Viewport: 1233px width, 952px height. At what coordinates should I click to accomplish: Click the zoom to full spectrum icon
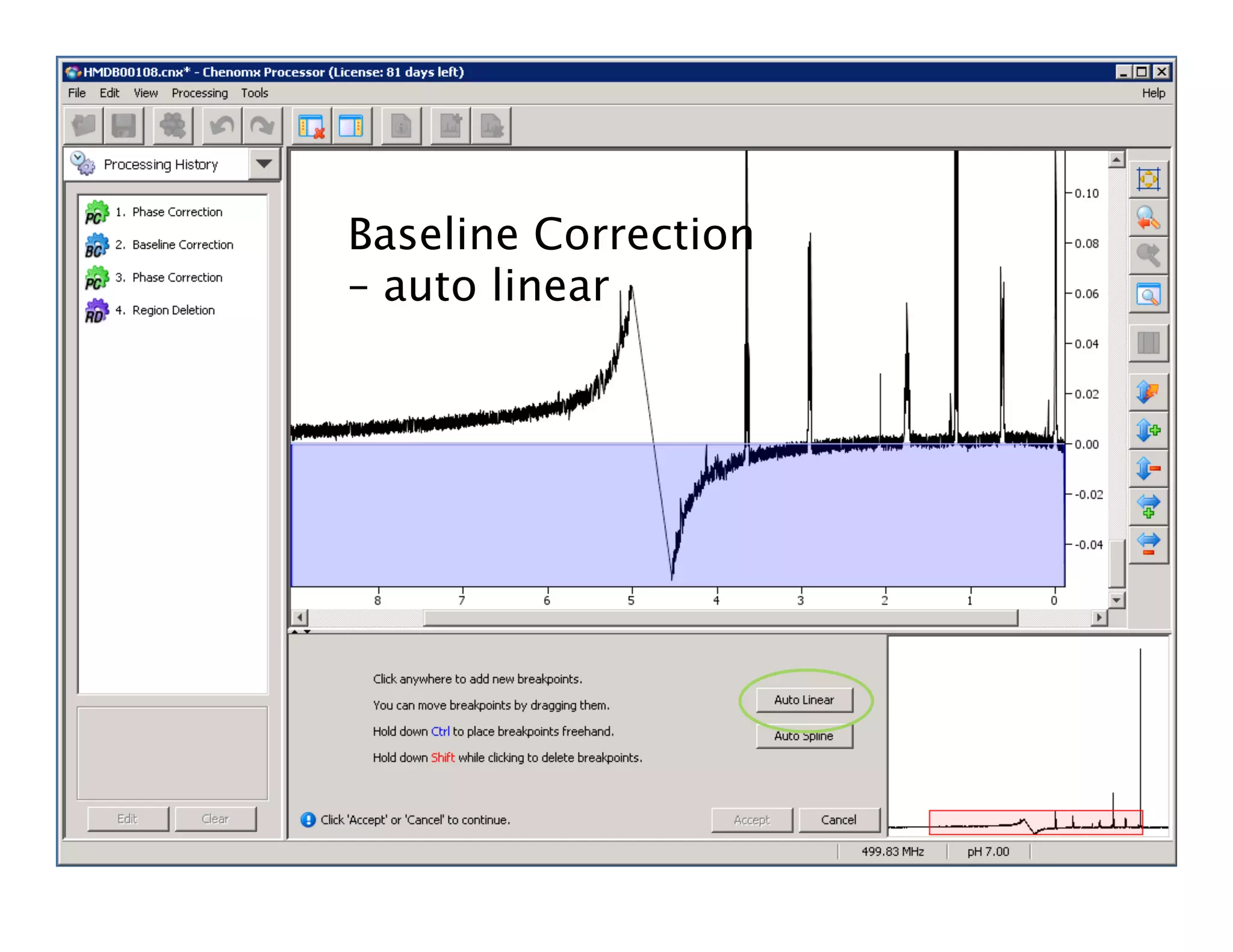tap(1148, 179)
